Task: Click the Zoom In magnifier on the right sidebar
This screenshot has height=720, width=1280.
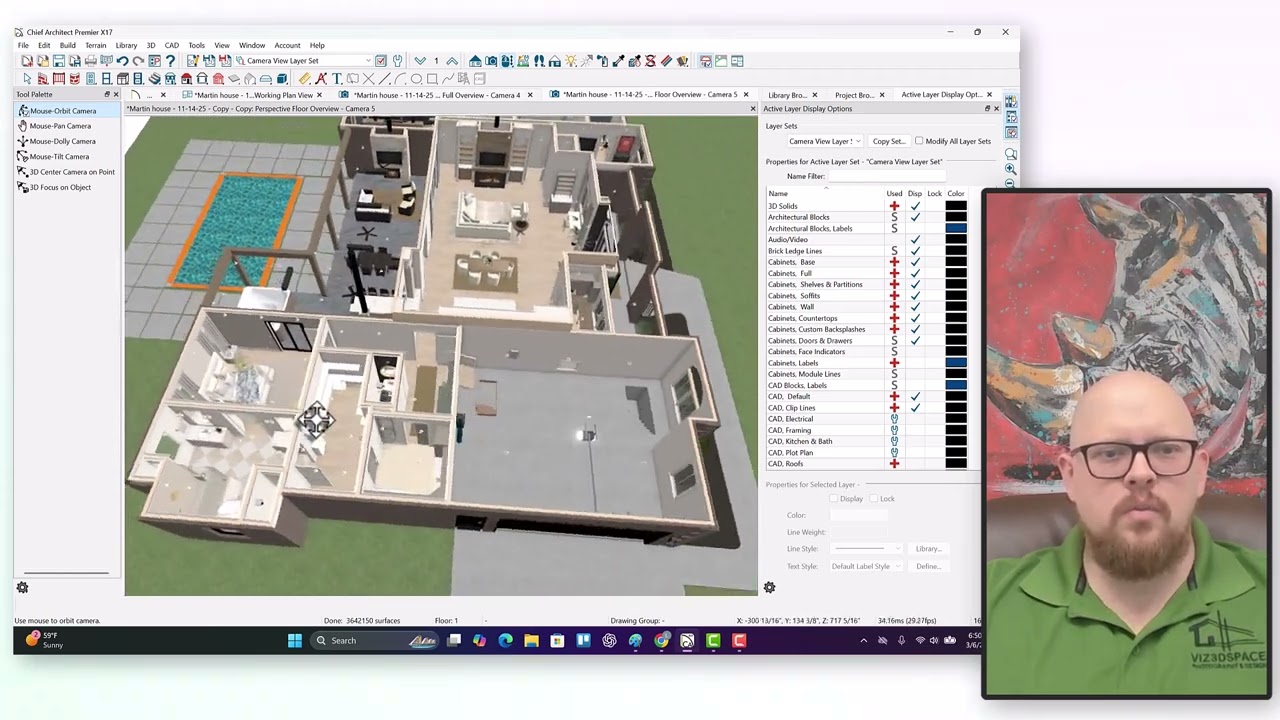Action: coord(1011,169)
